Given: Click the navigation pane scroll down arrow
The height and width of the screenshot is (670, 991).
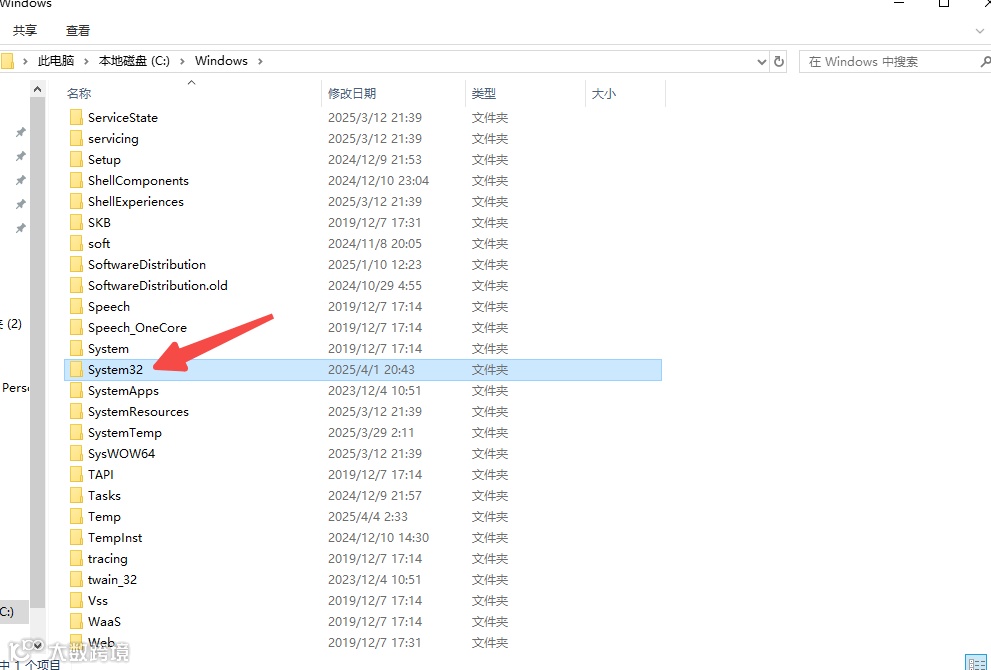Looking at the screenshot, I should click(x=37, y=645).
